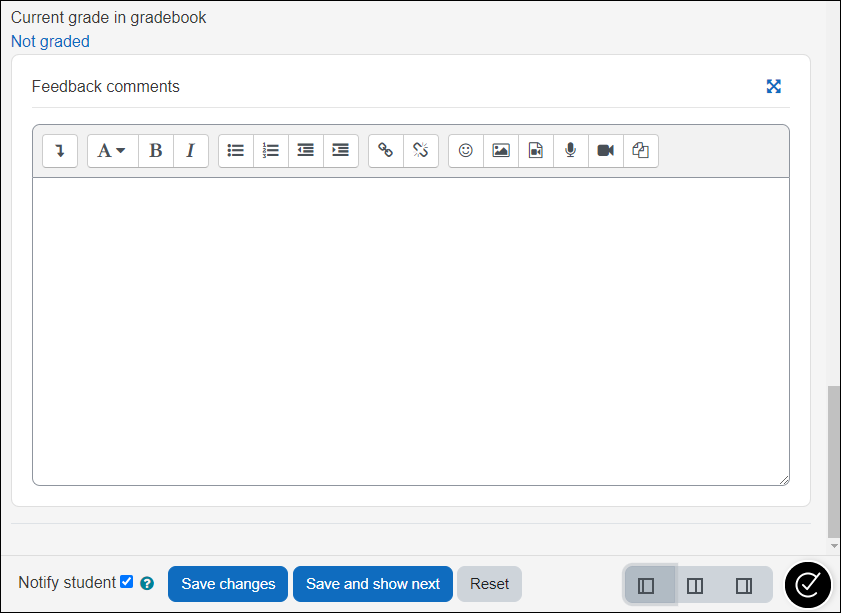This screenshot has width=841, height=613.
Task: Record audio feedback
Action: [x=570, y=150]
